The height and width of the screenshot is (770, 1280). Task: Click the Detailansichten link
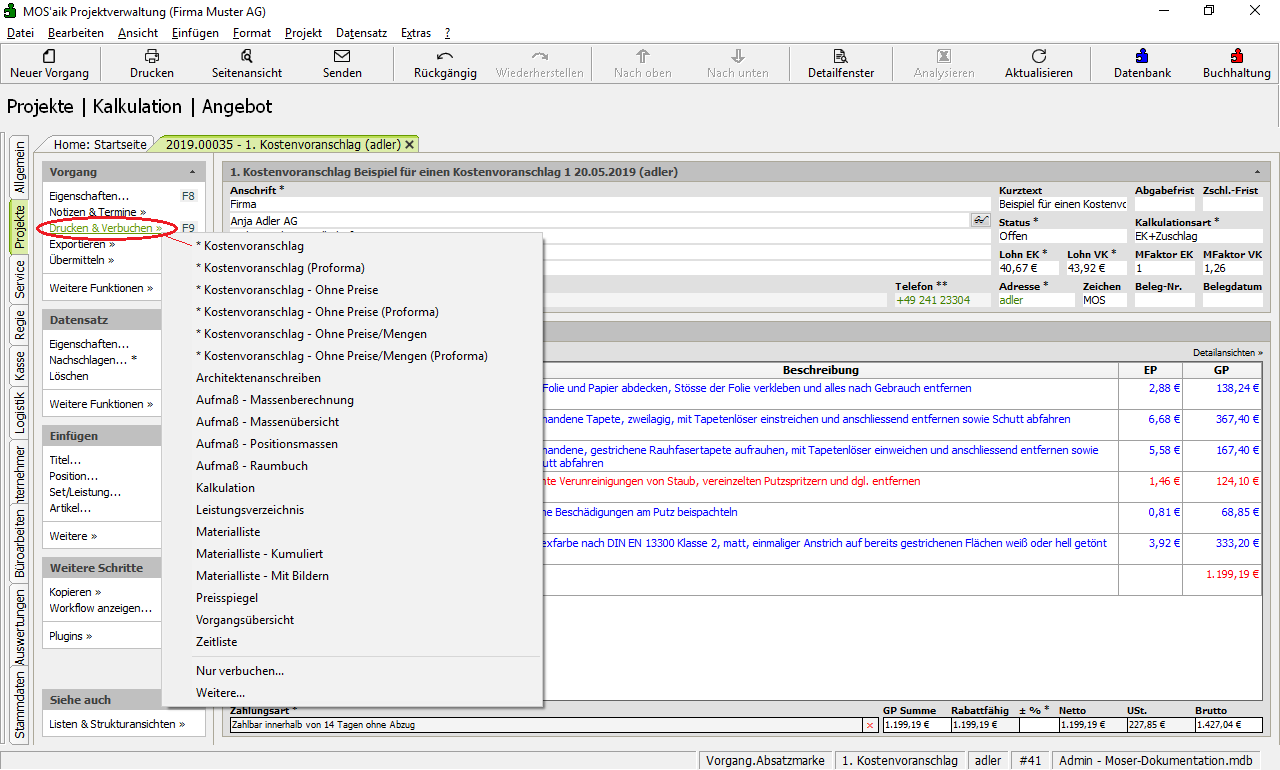tap(1227, 353)
